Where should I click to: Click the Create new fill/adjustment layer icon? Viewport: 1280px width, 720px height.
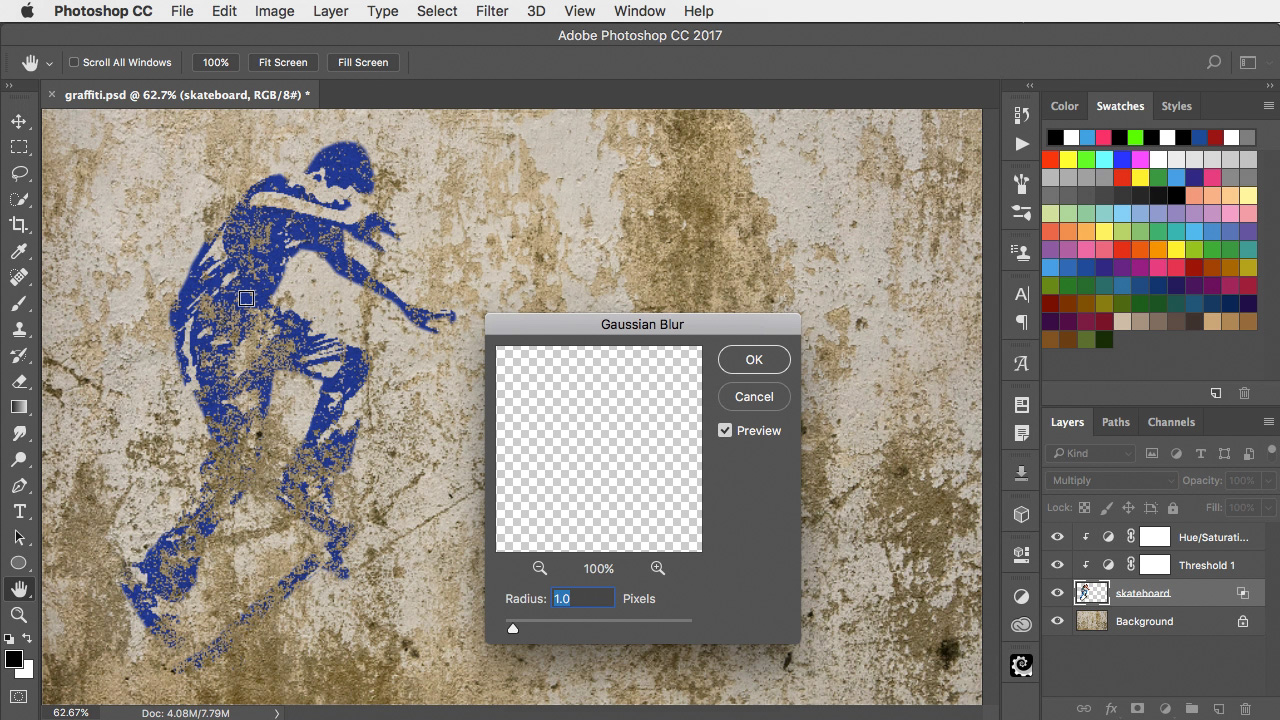1163,708
